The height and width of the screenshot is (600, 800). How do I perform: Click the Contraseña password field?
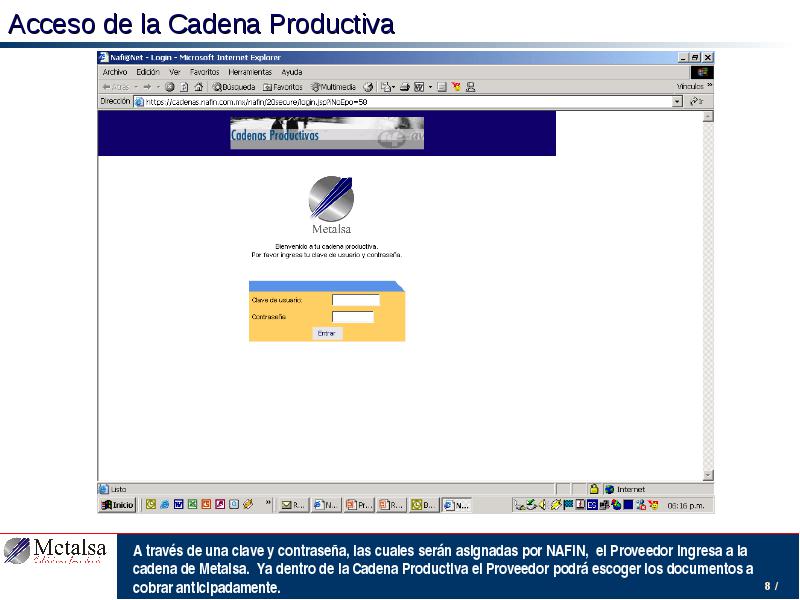tap(353, 317)
